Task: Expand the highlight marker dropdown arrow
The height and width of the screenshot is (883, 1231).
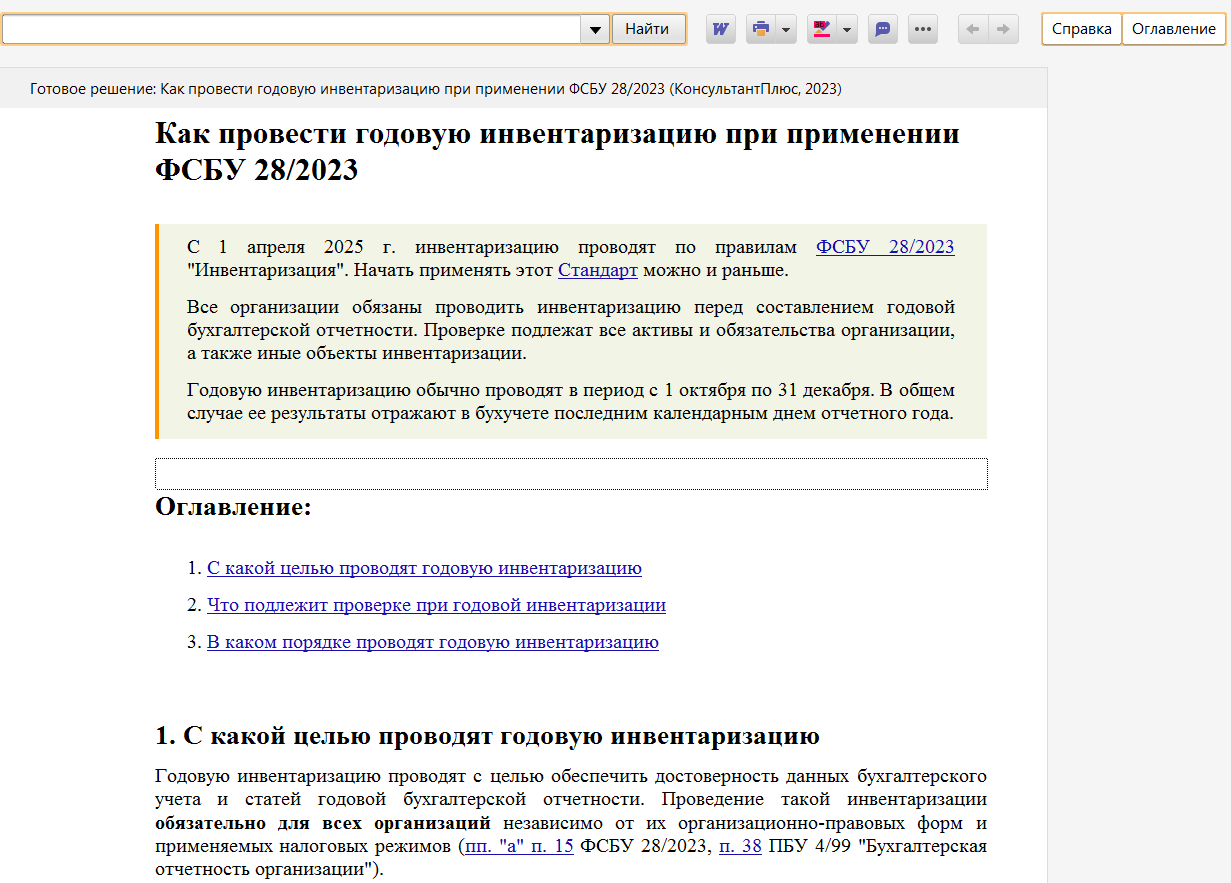Action: pyautogui.click(x=847, y=29)
